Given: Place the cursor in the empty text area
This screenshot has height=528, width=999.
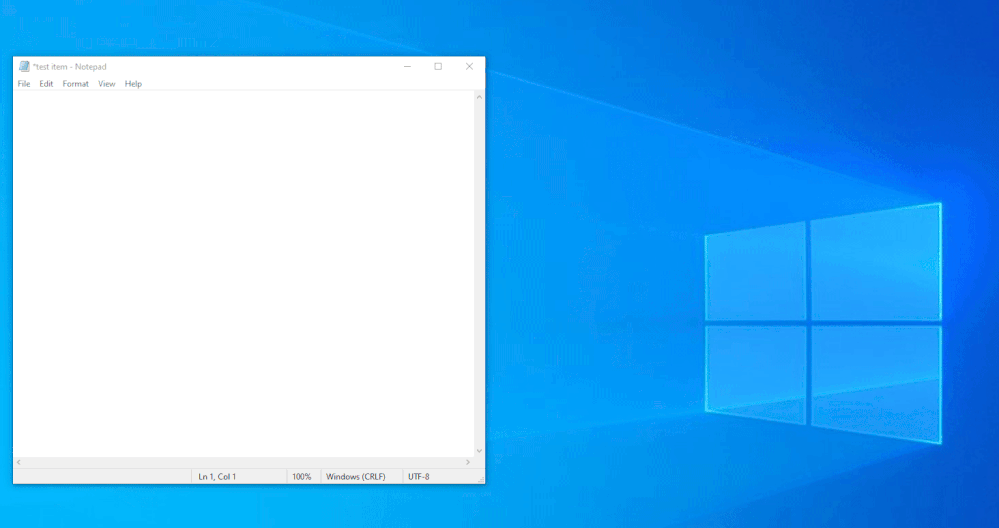Looking at the screenshot, I should [240, 270].
